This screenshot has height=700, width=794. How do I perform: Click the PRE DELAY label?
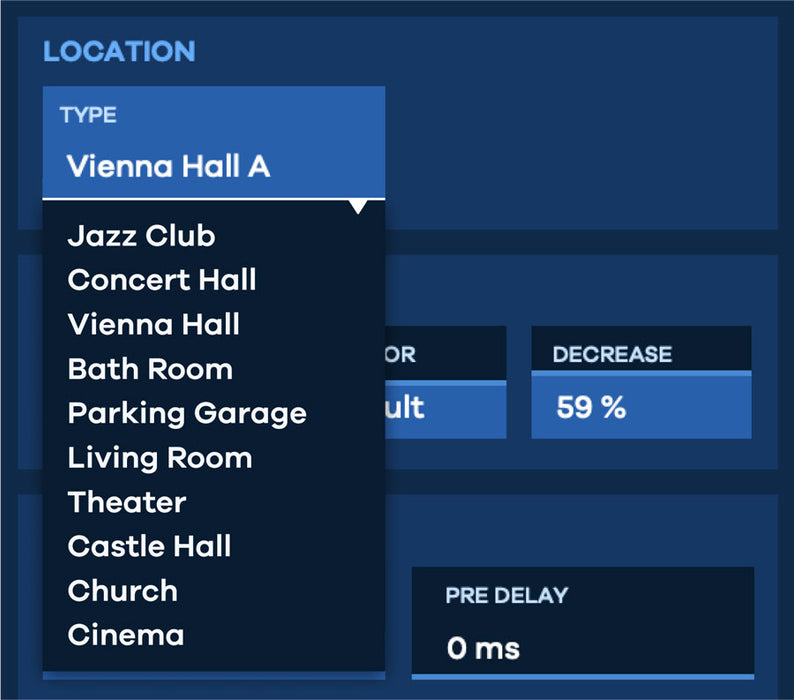(506, 595)
